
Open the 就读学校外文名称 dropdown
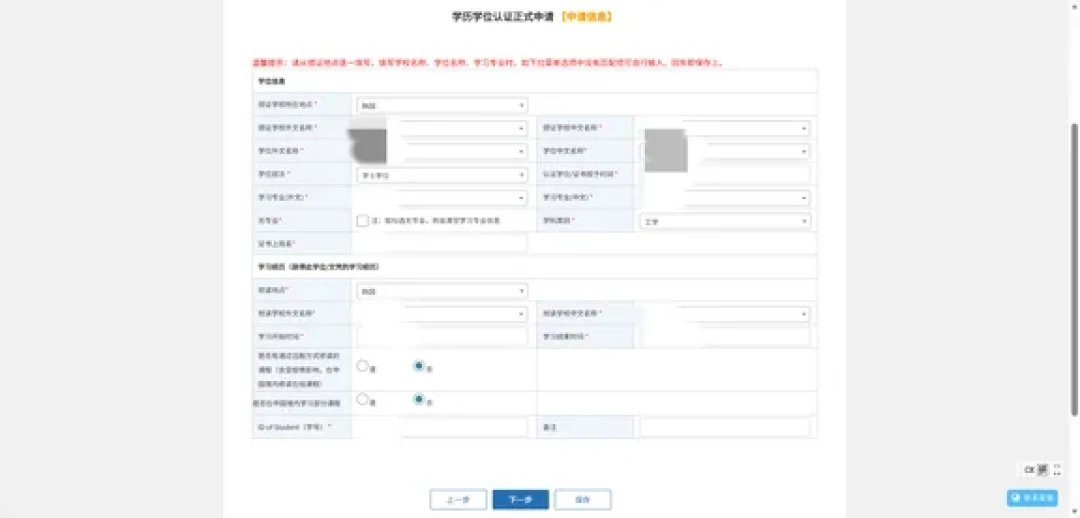tap(442, 314)
